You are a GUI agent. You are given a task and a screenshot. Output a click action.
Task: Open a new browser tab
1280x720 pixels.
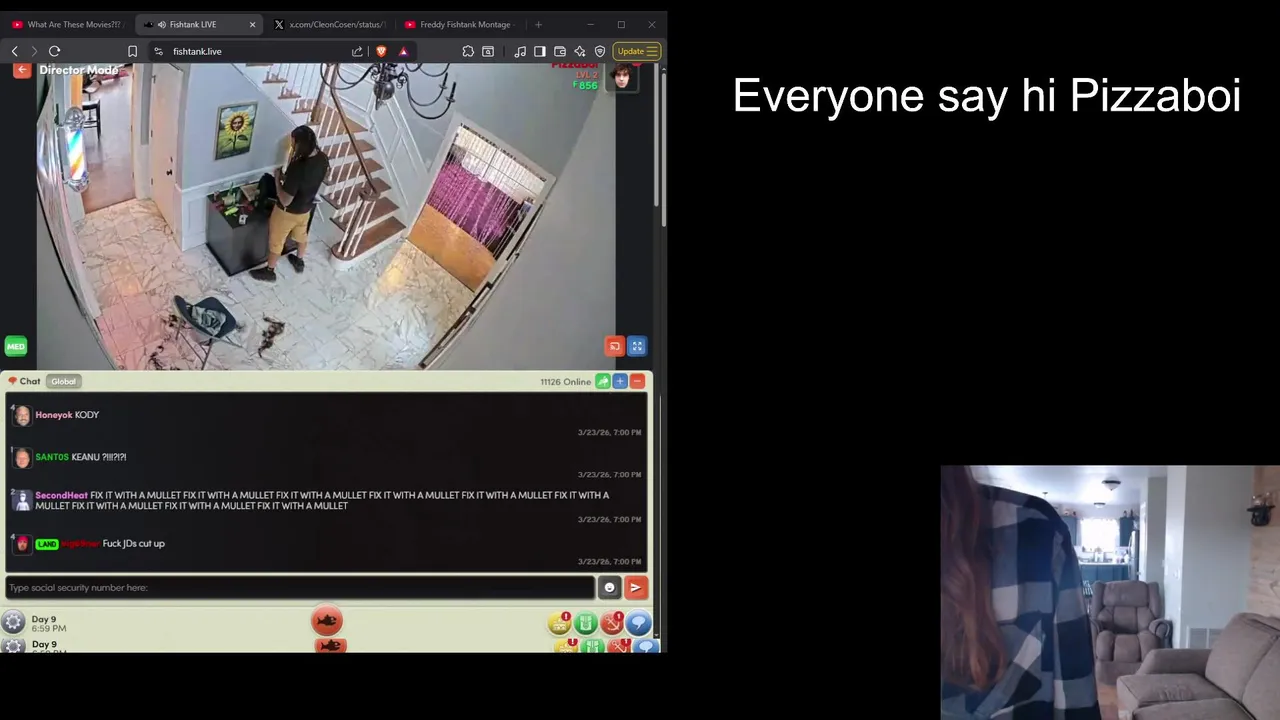click(538, 24)
